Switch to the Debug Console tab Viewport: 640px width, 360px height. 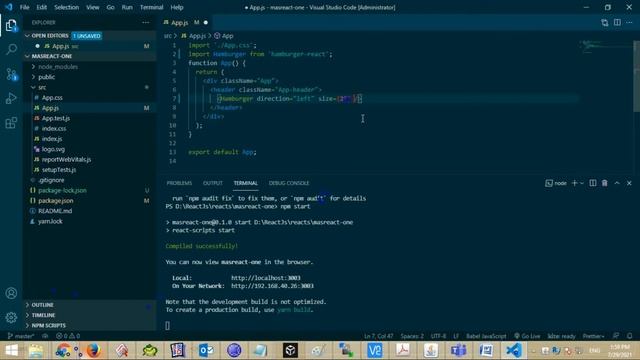click(289, 183)
